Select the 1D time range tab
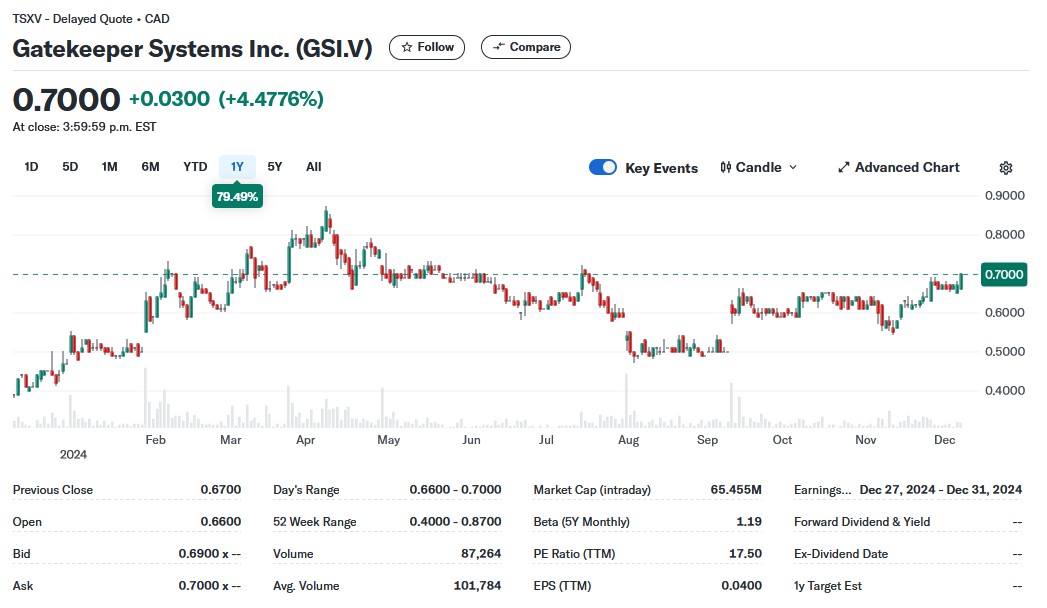Image resolution: width=1047 pixels, height=608 pixels. [31, 167]
